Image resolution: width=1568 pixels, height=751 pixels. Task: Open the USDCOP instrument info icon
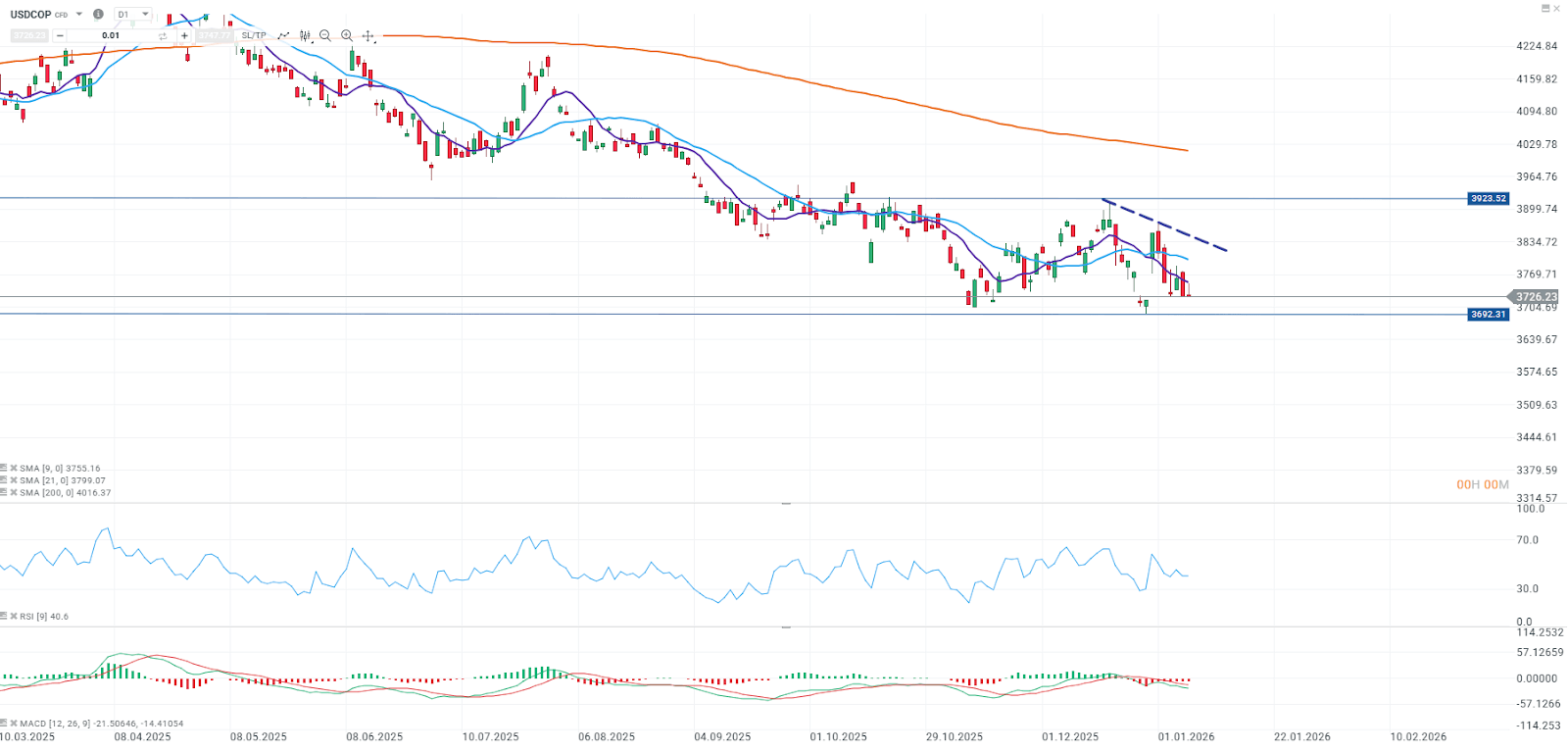[x=98, y=14]
